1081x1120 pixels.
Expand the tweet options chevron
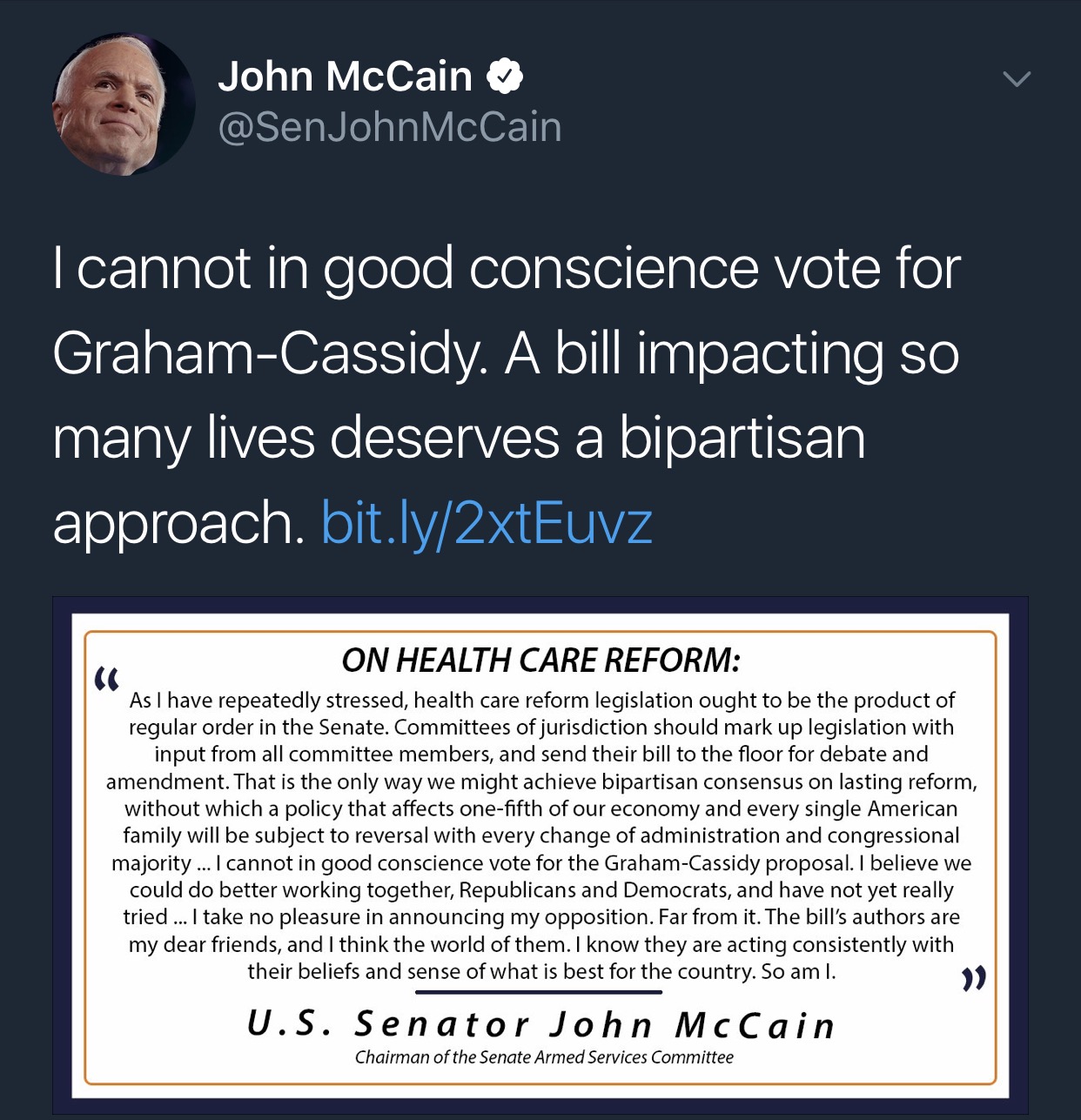(x=1017, y=78)
